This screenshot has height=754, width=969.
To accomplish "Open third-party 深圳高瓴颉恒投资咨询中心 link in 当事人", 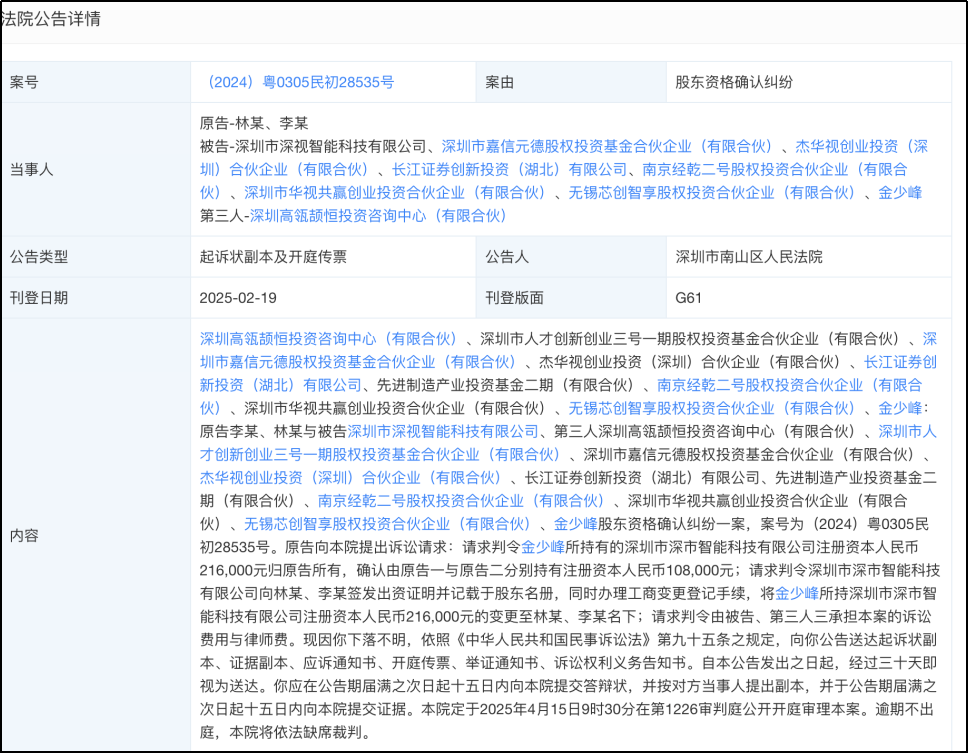I will tap(378, 215).
